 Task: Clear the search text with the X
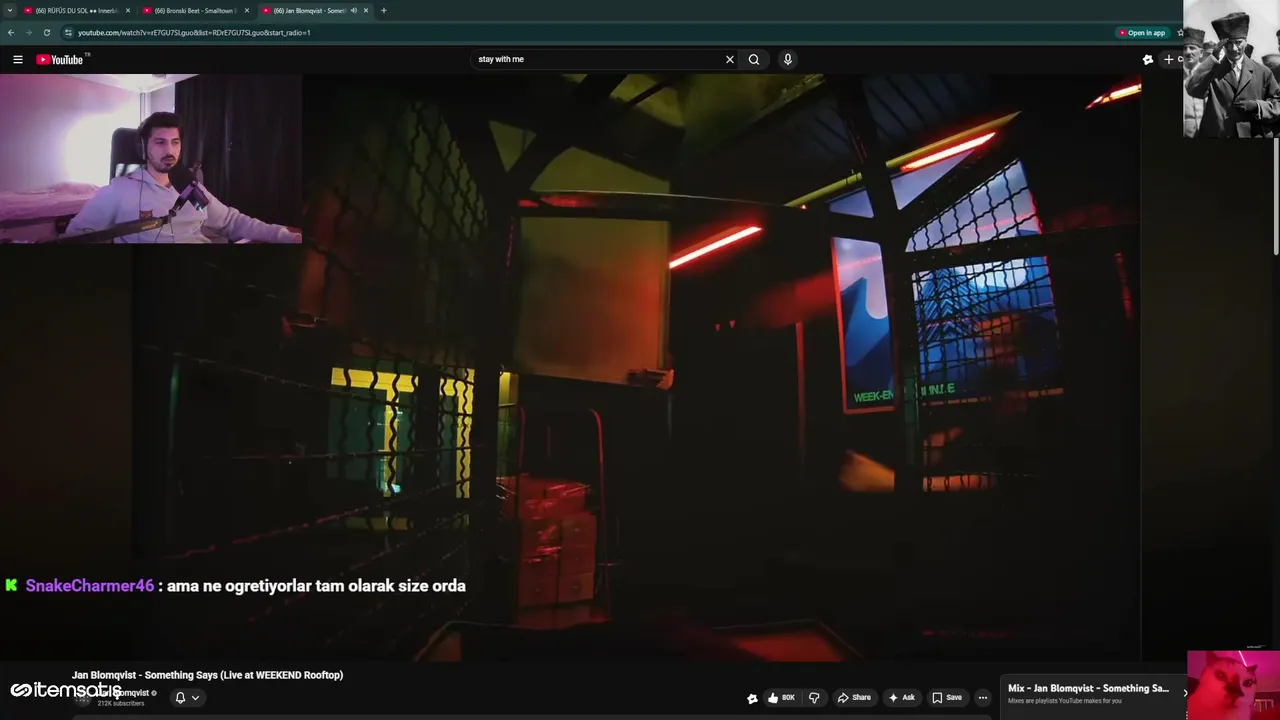(x=730, y=59)
